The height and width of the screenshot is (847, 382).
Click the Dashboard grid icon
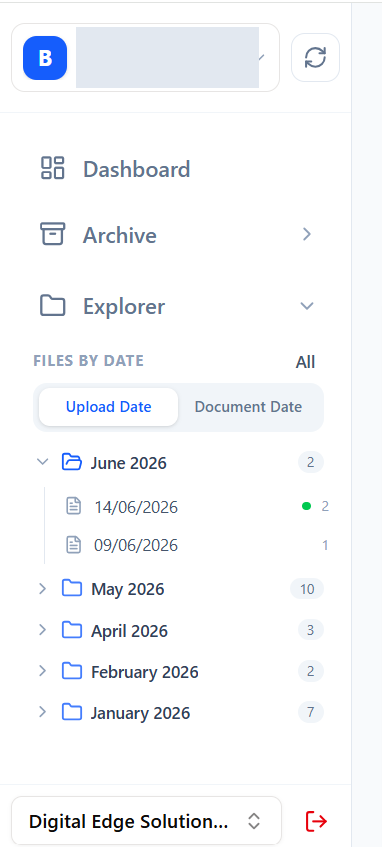(53, 168)
